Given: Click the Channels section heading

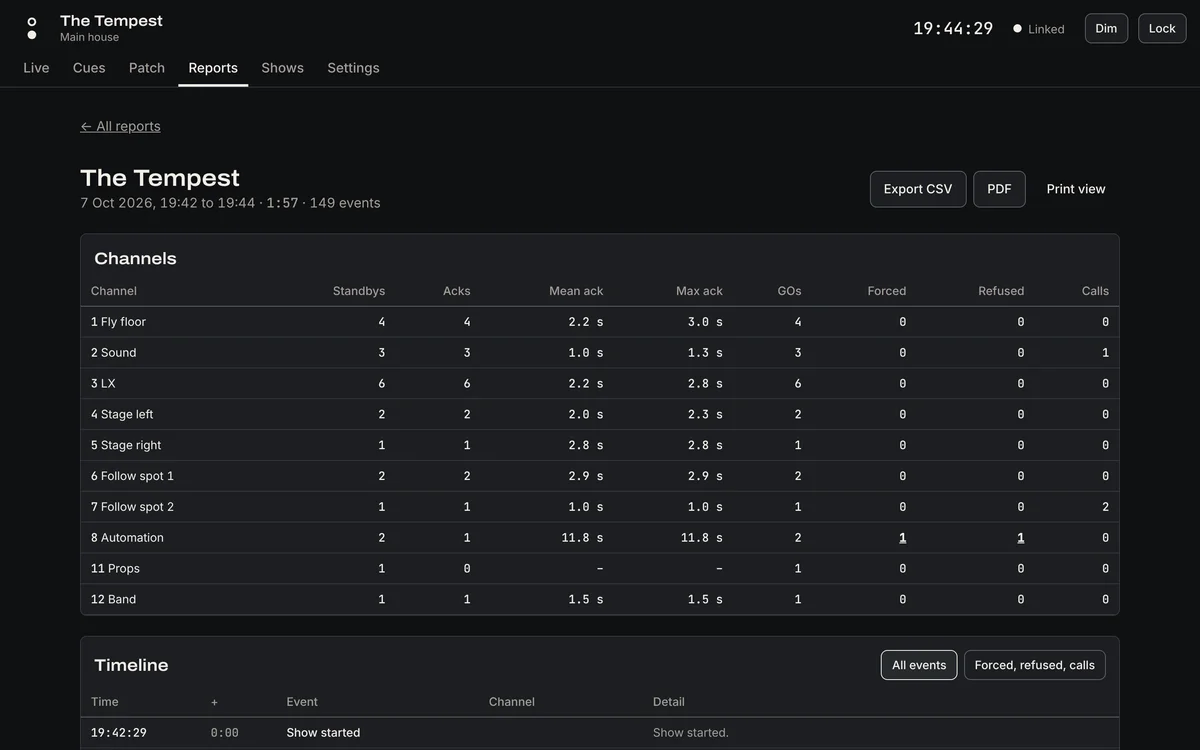Looking at the screenshot, I should click(x=135, y=258).
